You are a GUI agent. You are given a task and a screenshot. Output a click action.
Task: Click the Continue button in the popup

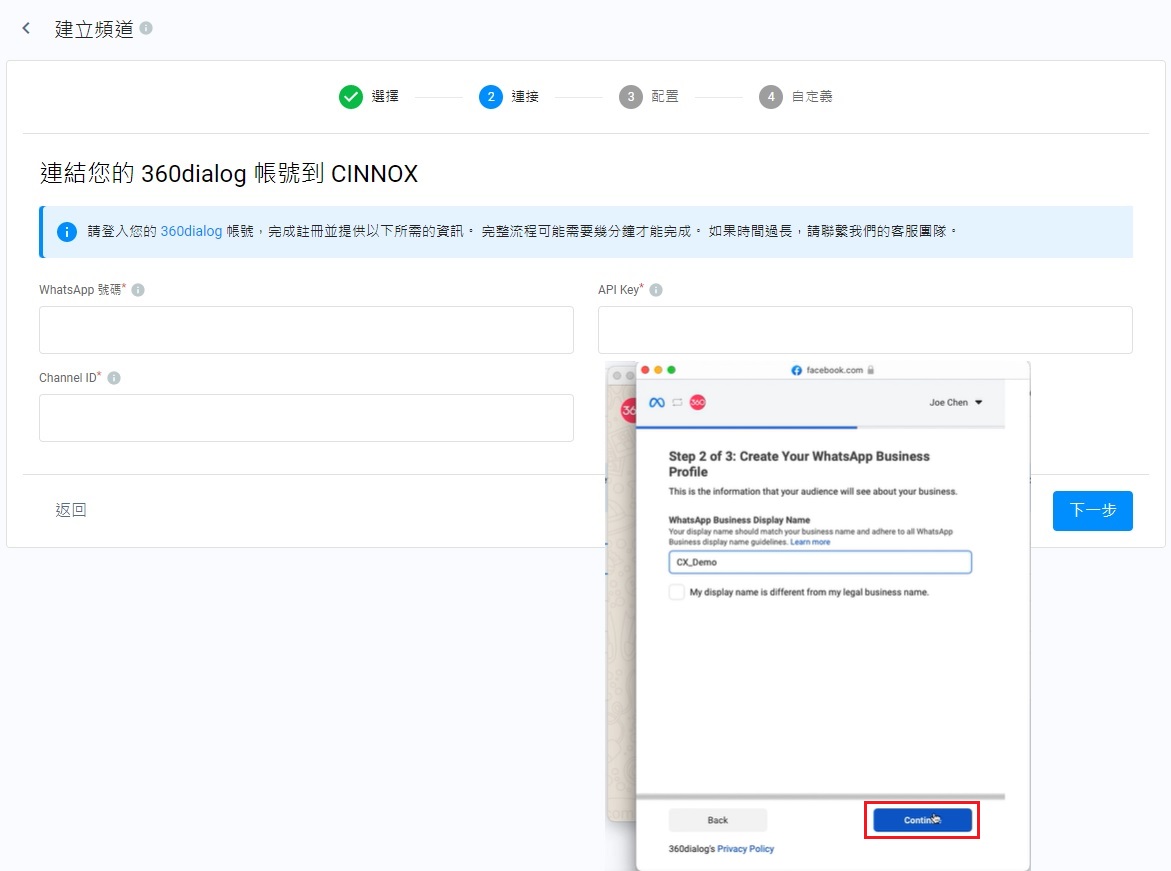(x=922, y=820)
